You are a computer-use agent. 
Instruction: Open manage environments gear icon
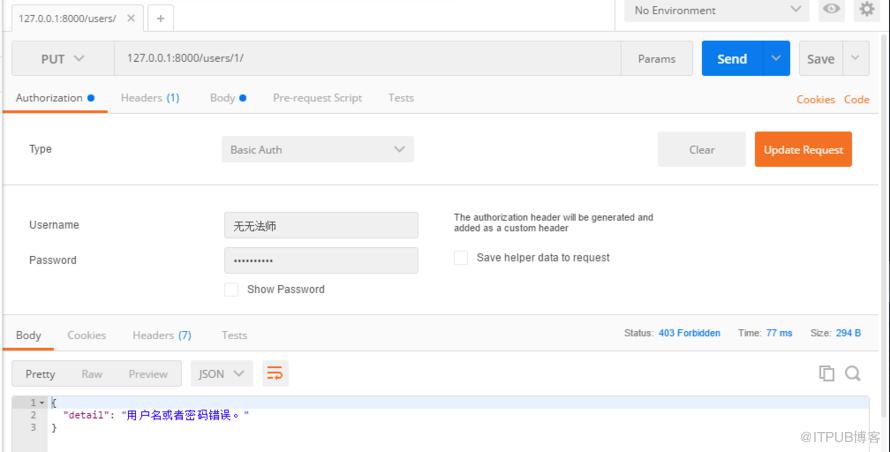[867, 9]
